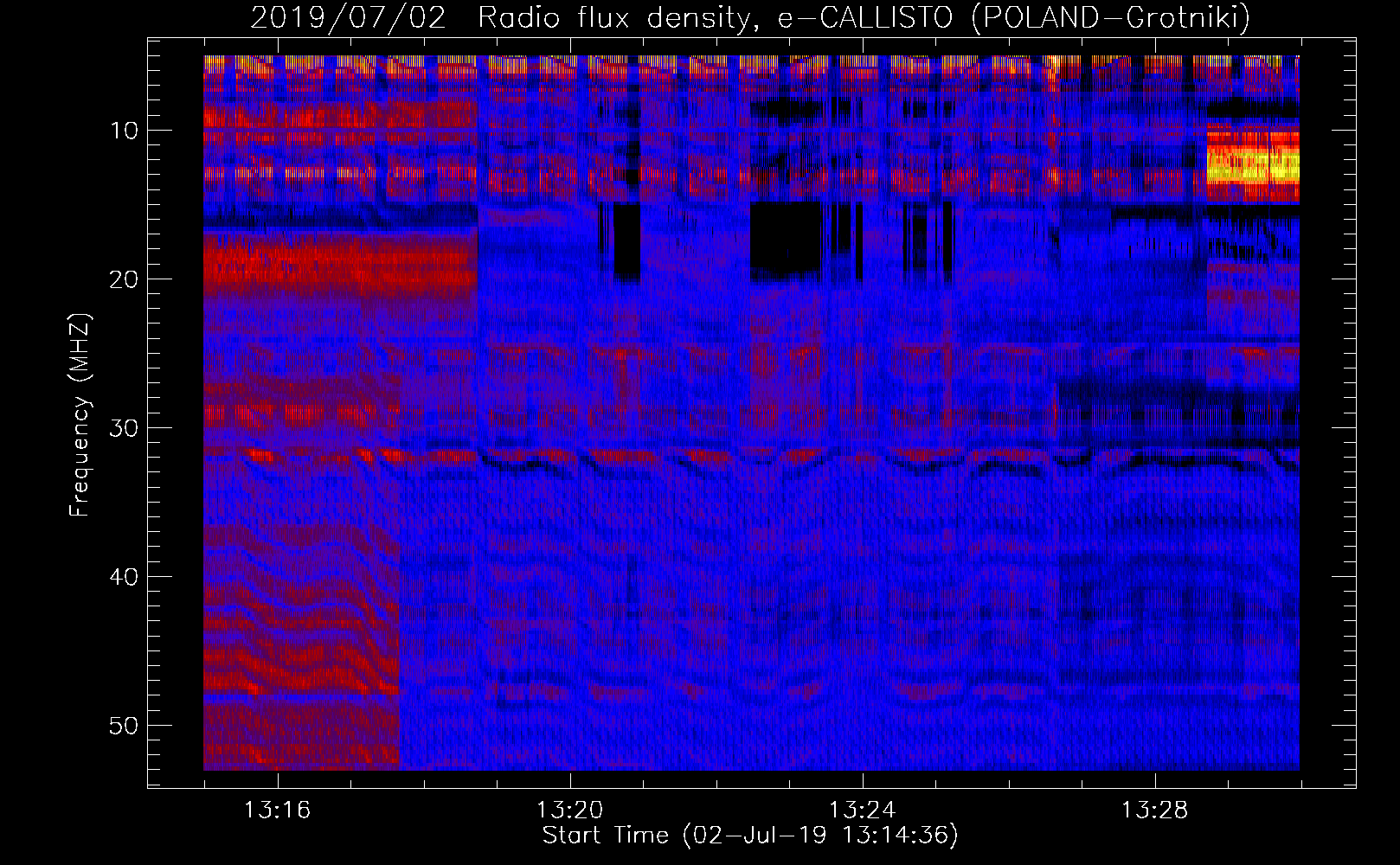Click the 30 MHz frequency tick label
Screen dimensions: 1400x865
(x=124, y=428)
